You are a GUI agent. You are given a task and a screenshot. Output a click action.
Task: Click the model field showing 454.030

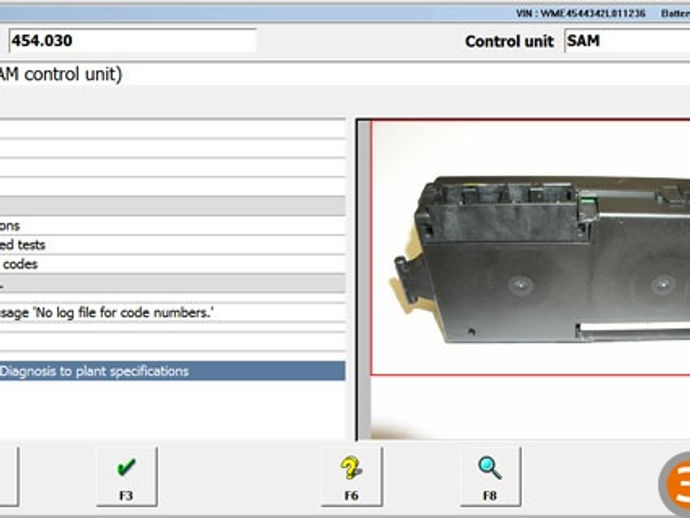coord(132,41)
